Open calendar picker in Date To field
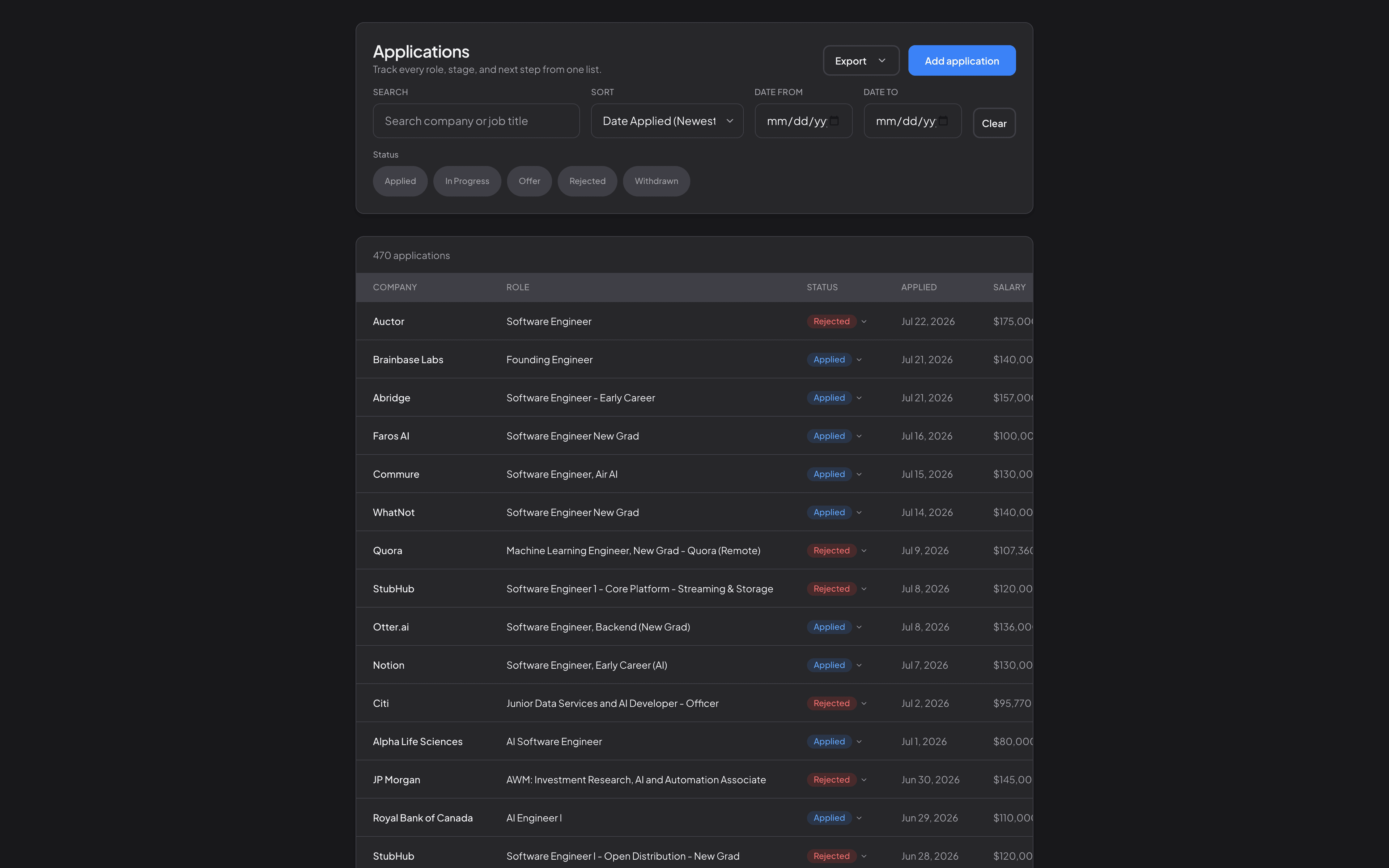 pyautogui.click(x=944, y=120)
